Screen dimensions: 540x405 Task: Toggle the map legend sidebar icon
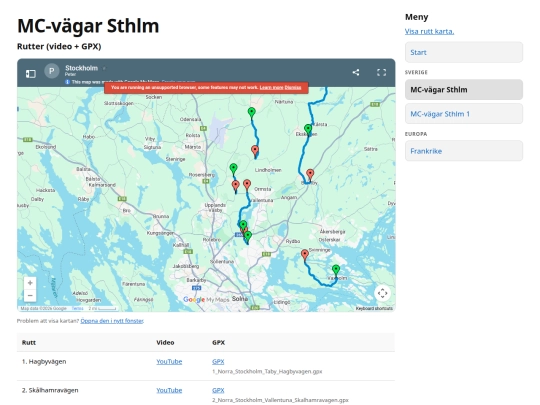click(31, 73)
